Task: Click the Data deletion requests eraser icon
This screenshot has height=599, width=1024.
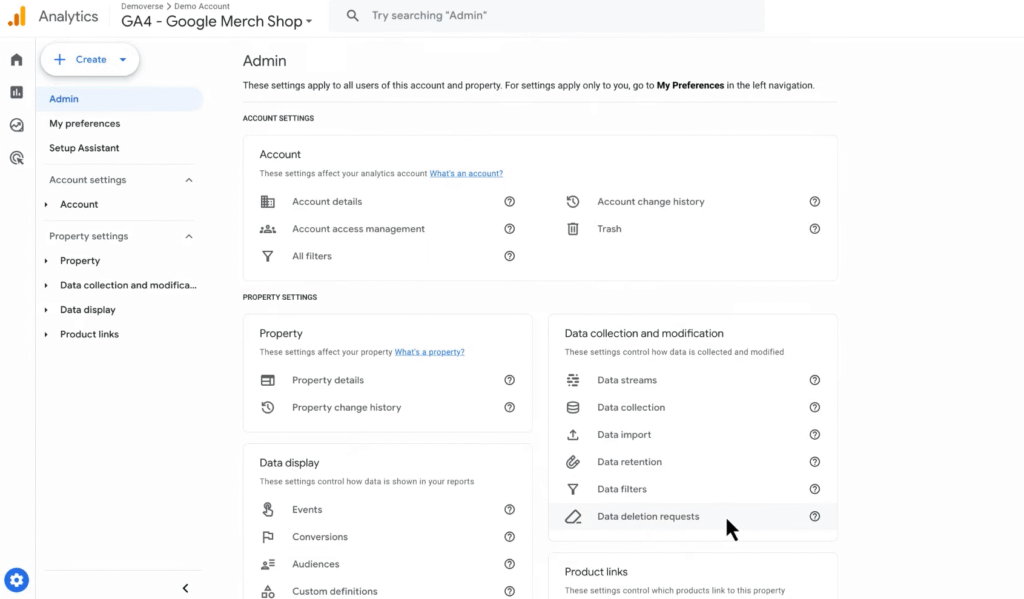Action: click(x=573, y=517)
